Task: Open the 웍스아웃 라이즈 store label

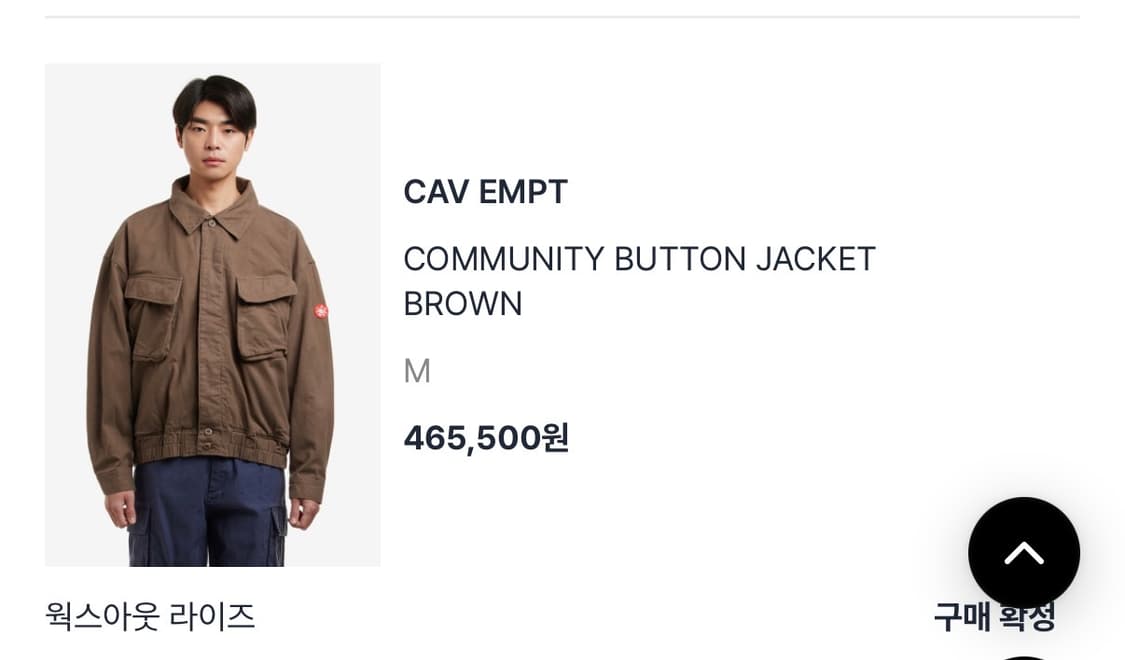Action: (x=150, y=616)
